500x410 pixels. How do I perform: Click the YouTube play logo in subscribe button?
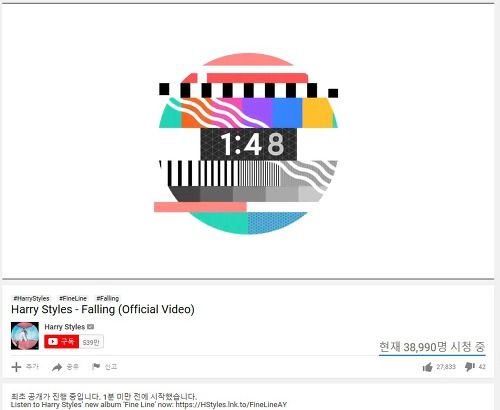[x=53, y=342]
